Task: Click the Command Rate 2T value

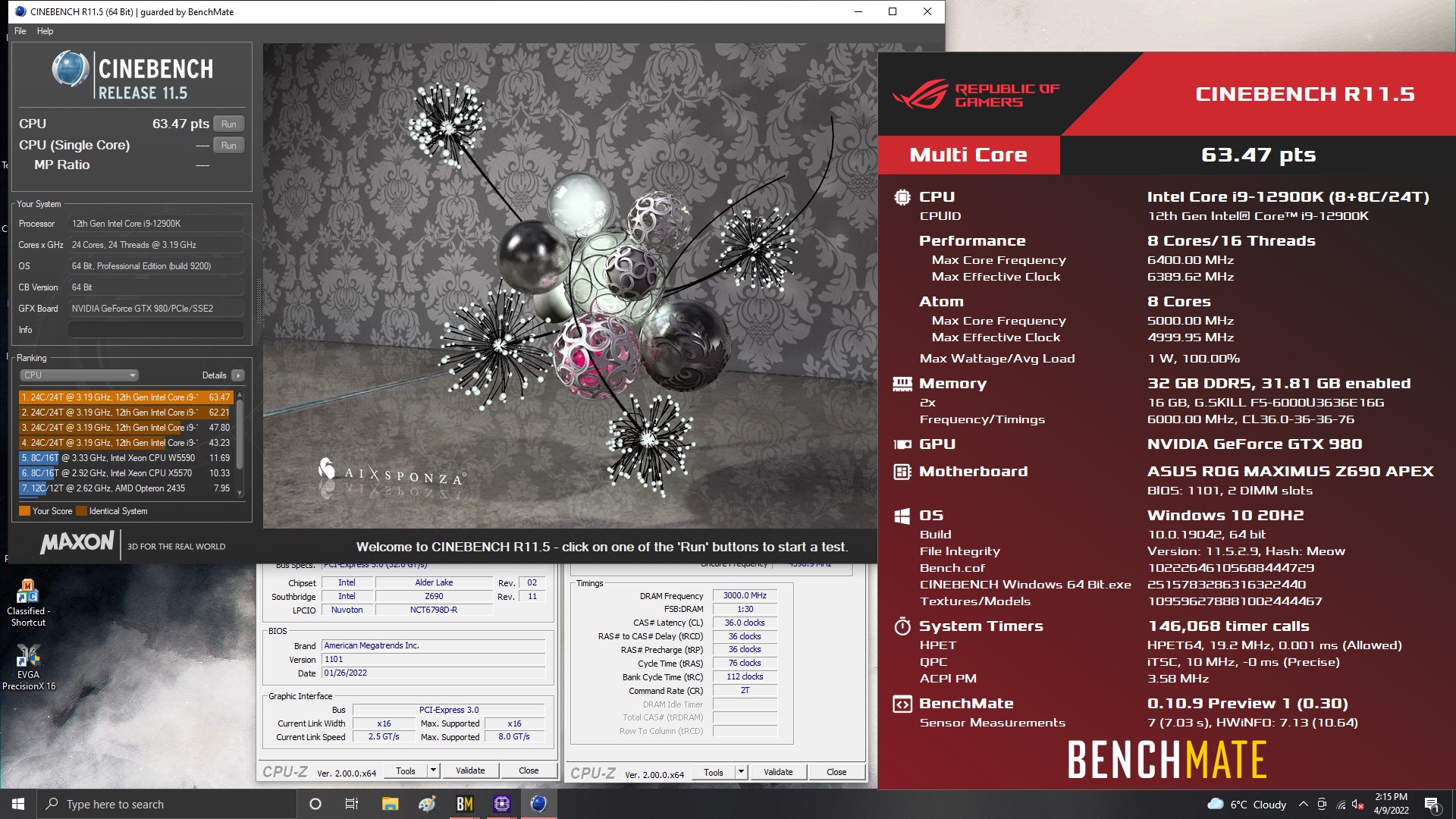Action: point(745,691)
